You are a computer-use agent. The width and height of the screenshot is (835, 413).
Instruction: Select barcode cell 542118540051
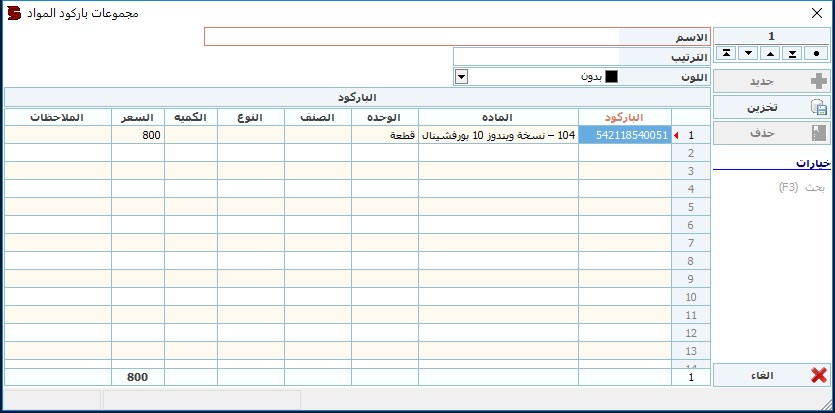point(625,135)
